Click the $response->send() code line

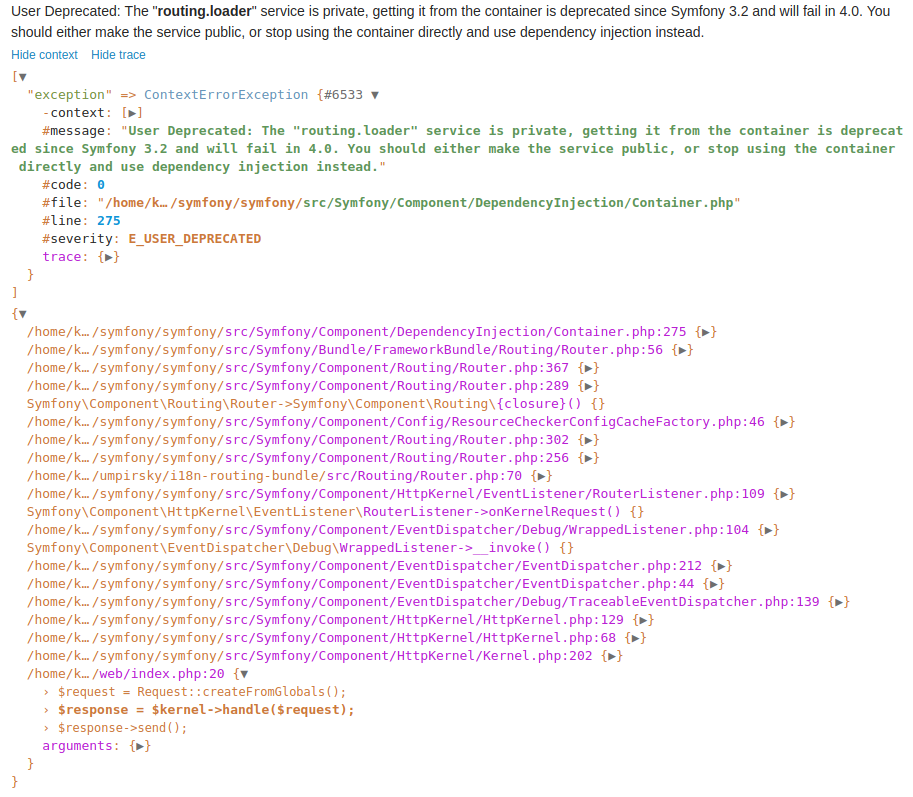pos(122,728)
